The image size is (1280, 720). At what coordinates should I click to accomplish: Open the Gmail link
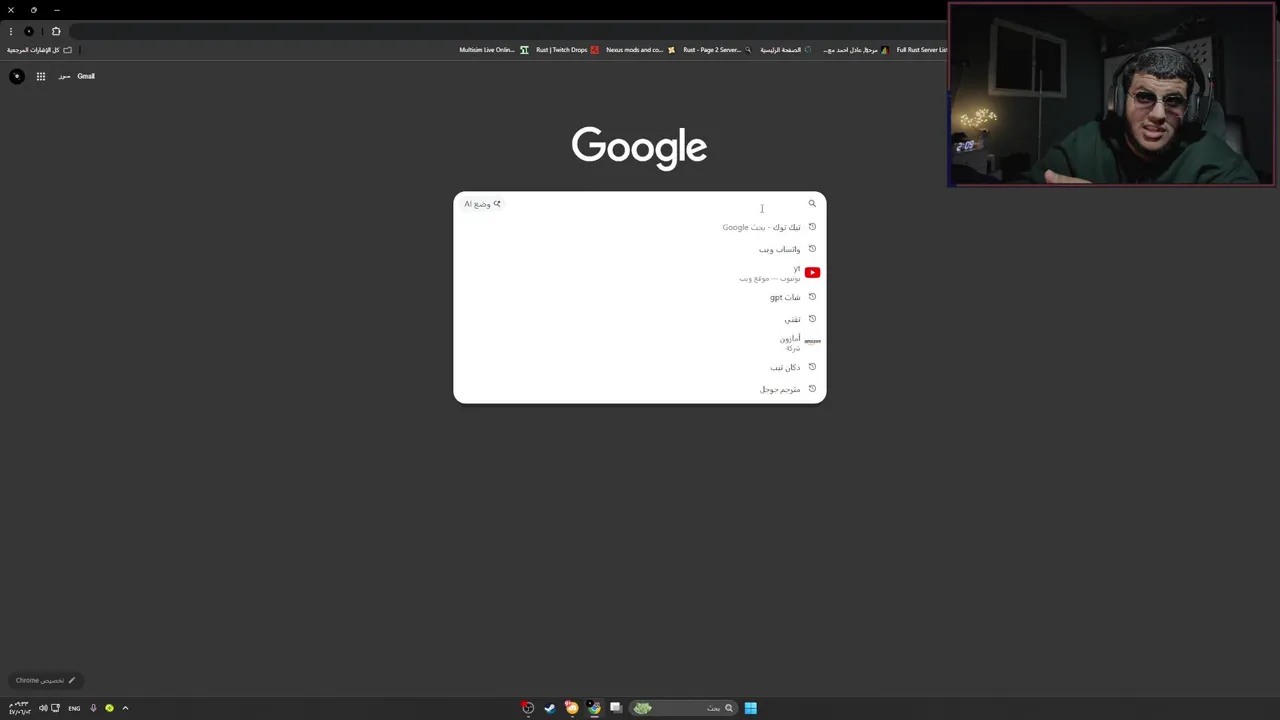tap(86, 76)
